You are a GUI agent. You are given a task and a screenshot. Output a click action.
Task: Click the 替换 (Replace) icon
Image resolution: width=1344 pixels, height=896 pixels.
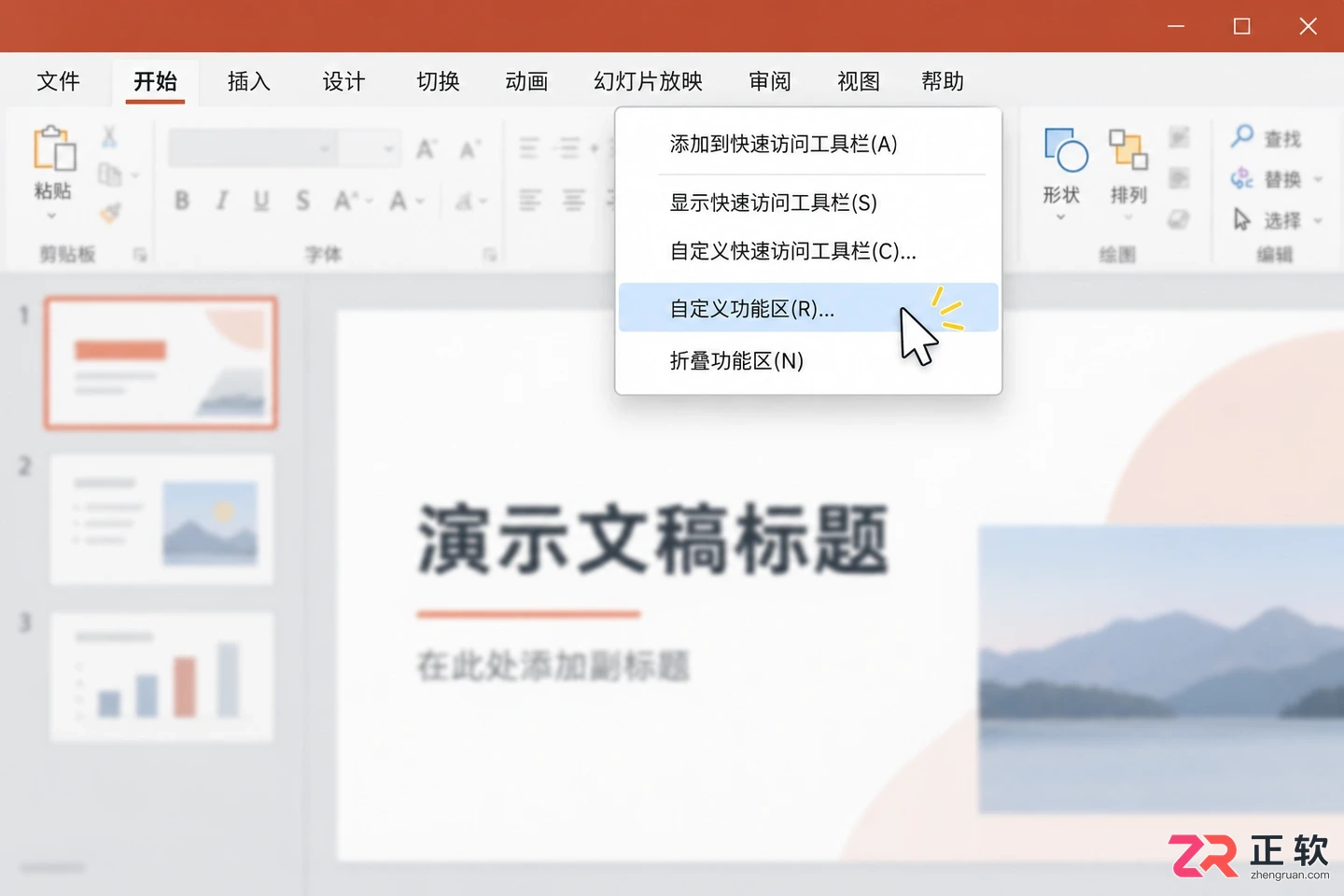[x=1242, y=177]
